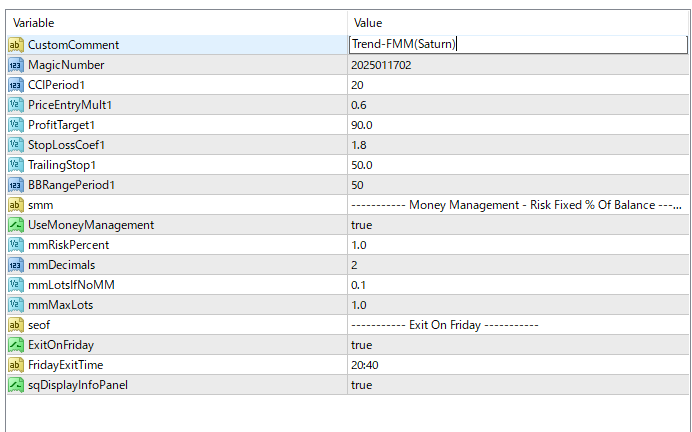This screenshot has height=432, width=692.
Task: Click the string icon beside FridayExitTime
Action: pyautogui.click(x=16, y=365)
